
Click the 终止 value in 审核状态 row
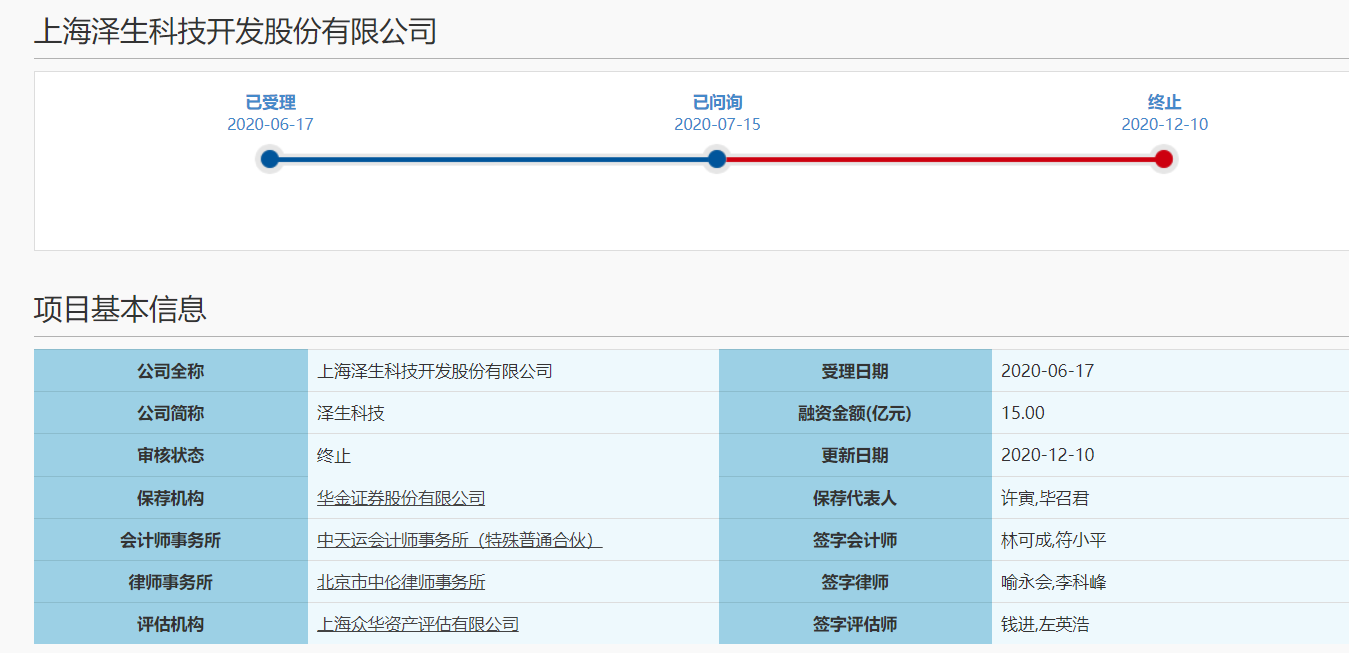[x=334, y=455]
